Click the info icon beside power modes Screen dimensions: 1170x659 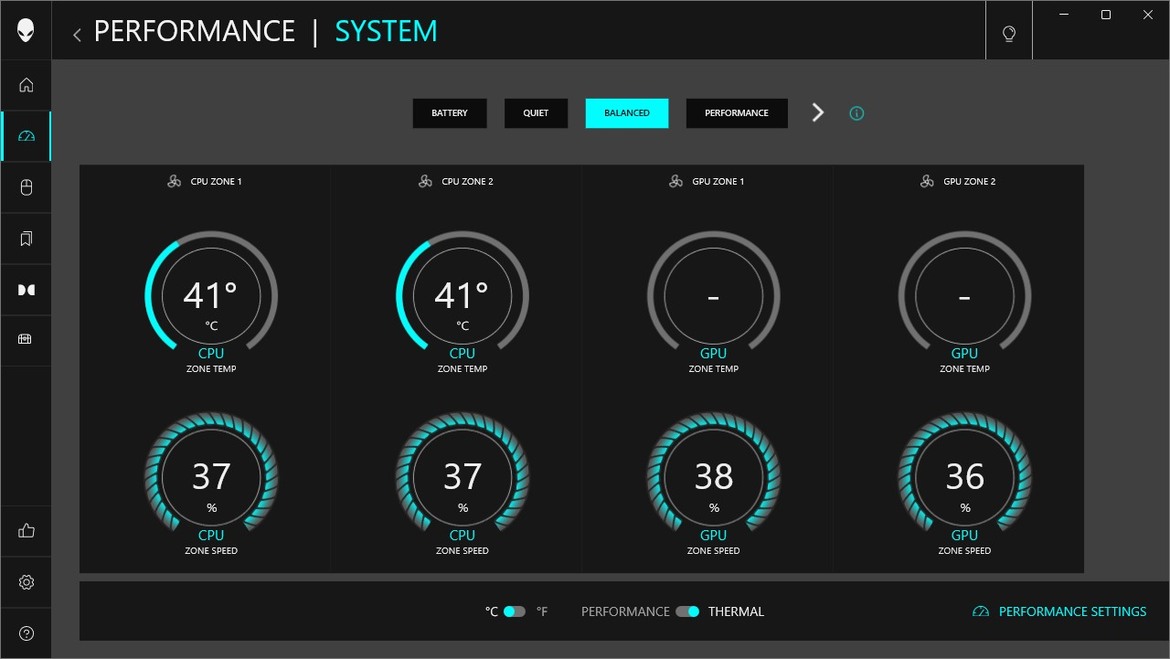click(x=856, y=113)
